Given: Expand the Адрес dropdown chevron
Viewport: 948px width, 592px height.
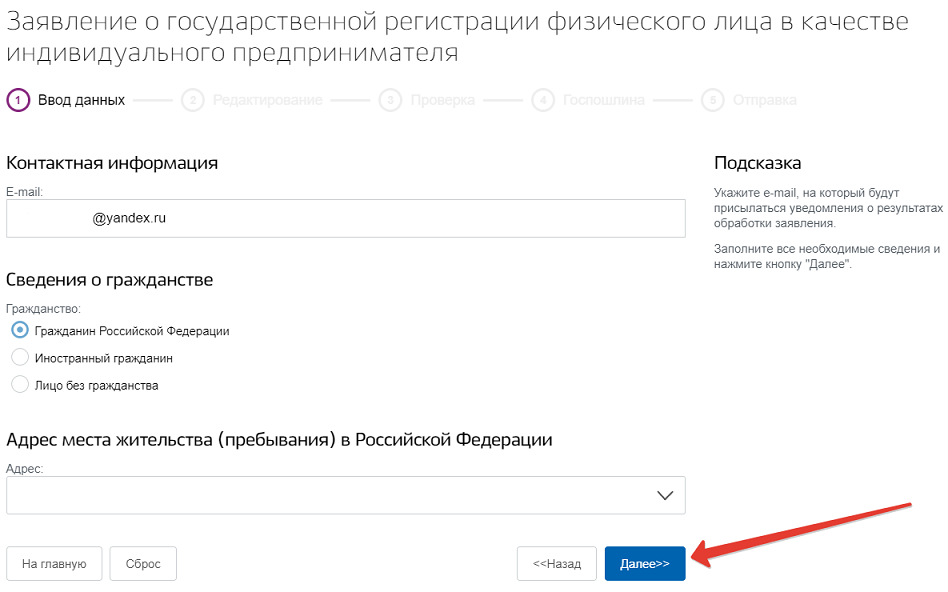Looking at the screenshot, I should [x=665, y=495].
